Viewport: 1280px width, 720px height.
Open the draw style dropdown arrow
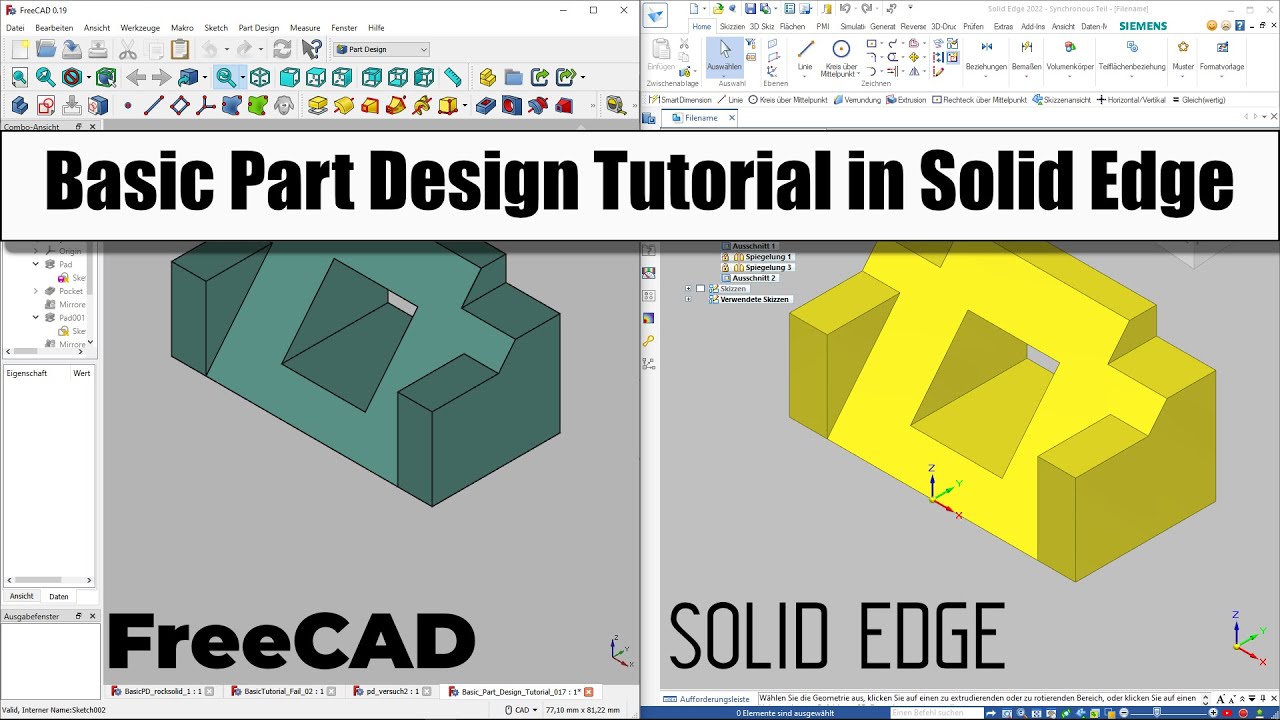(89, 77)
